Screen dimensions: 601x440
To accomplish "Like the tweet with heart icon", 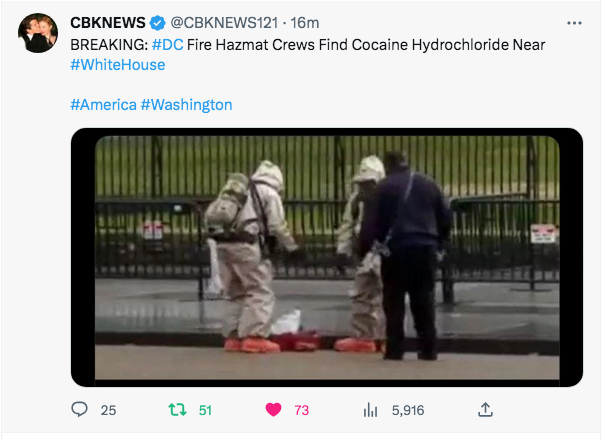I will (273, 410).
